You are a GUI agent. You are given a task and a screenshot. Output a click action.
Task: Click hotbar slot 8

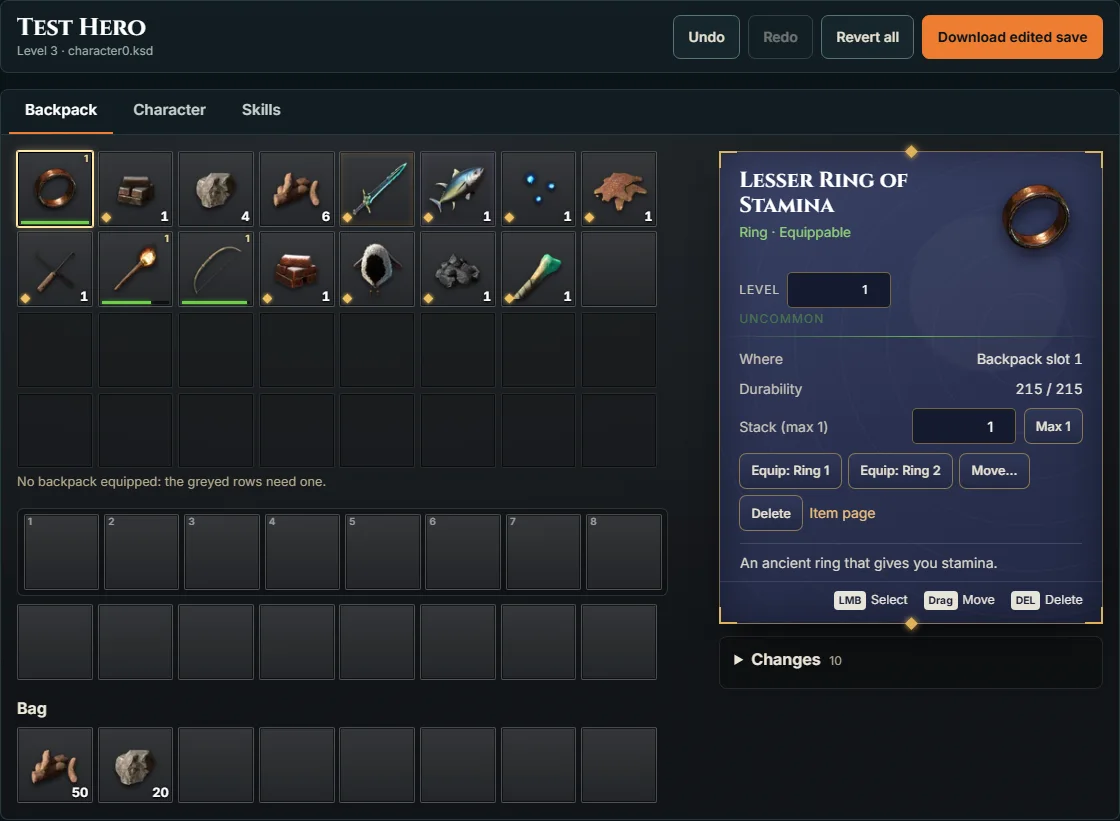pyautogui.click(x=624, y=552)
